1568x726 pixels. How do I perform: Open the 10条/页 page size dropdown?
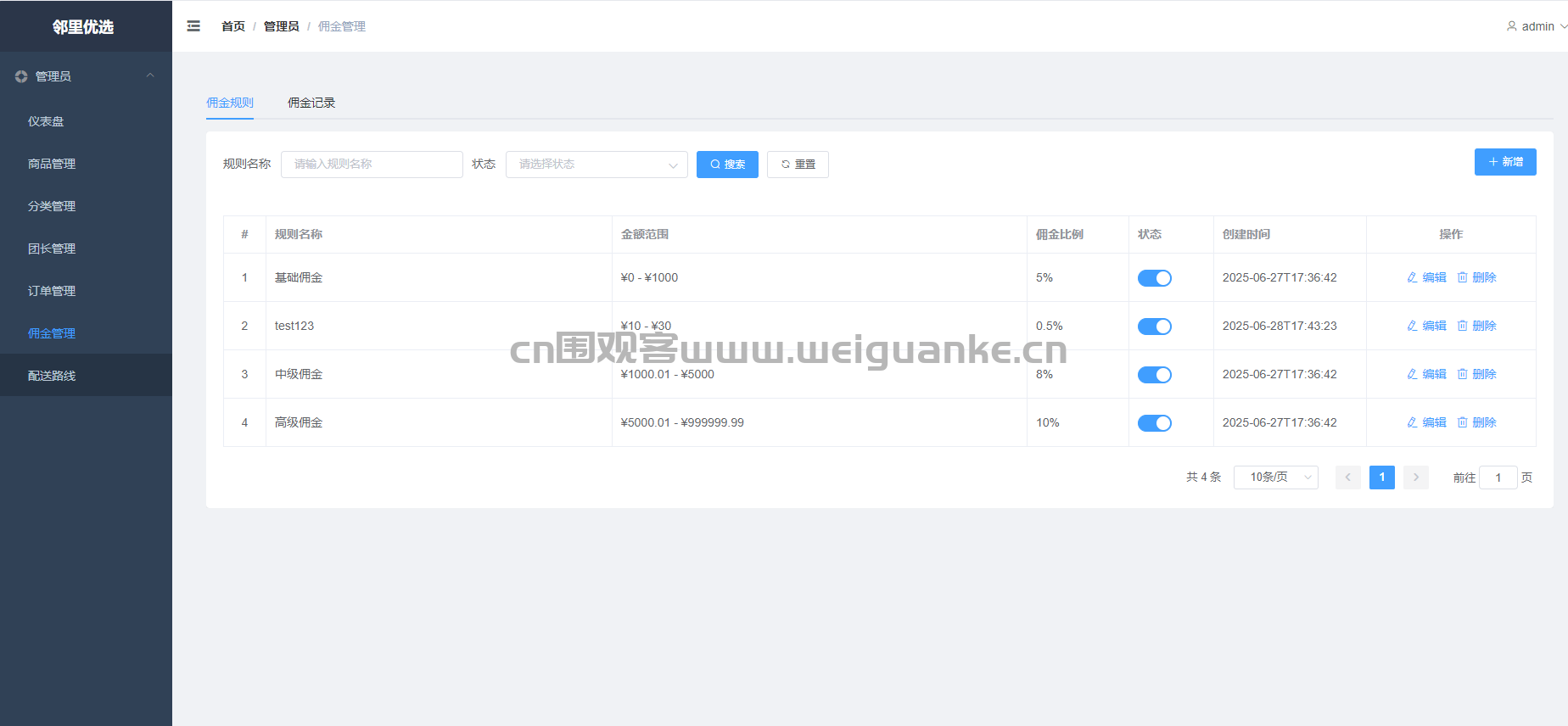point(1275,477)
